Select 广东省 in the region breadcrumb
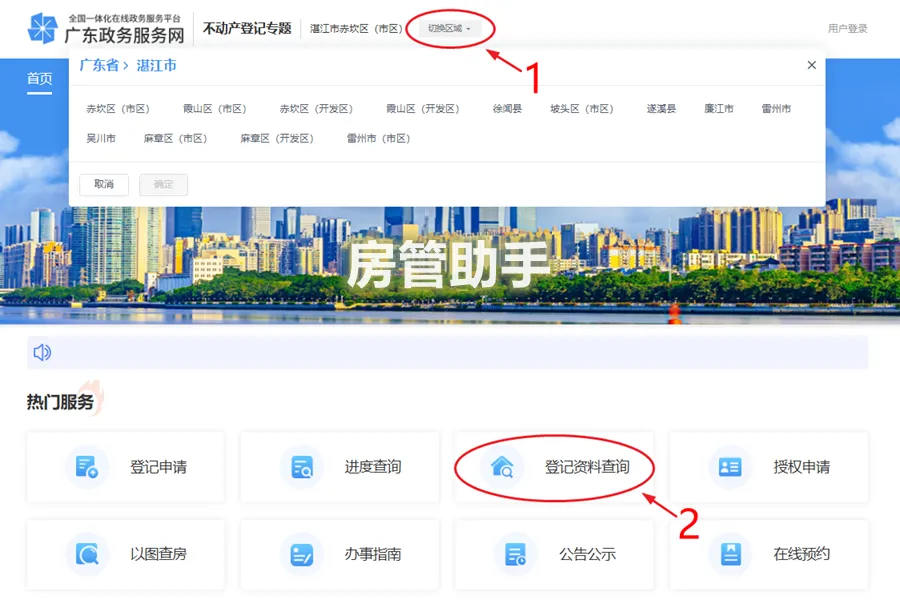 click(x=99, y=65)
